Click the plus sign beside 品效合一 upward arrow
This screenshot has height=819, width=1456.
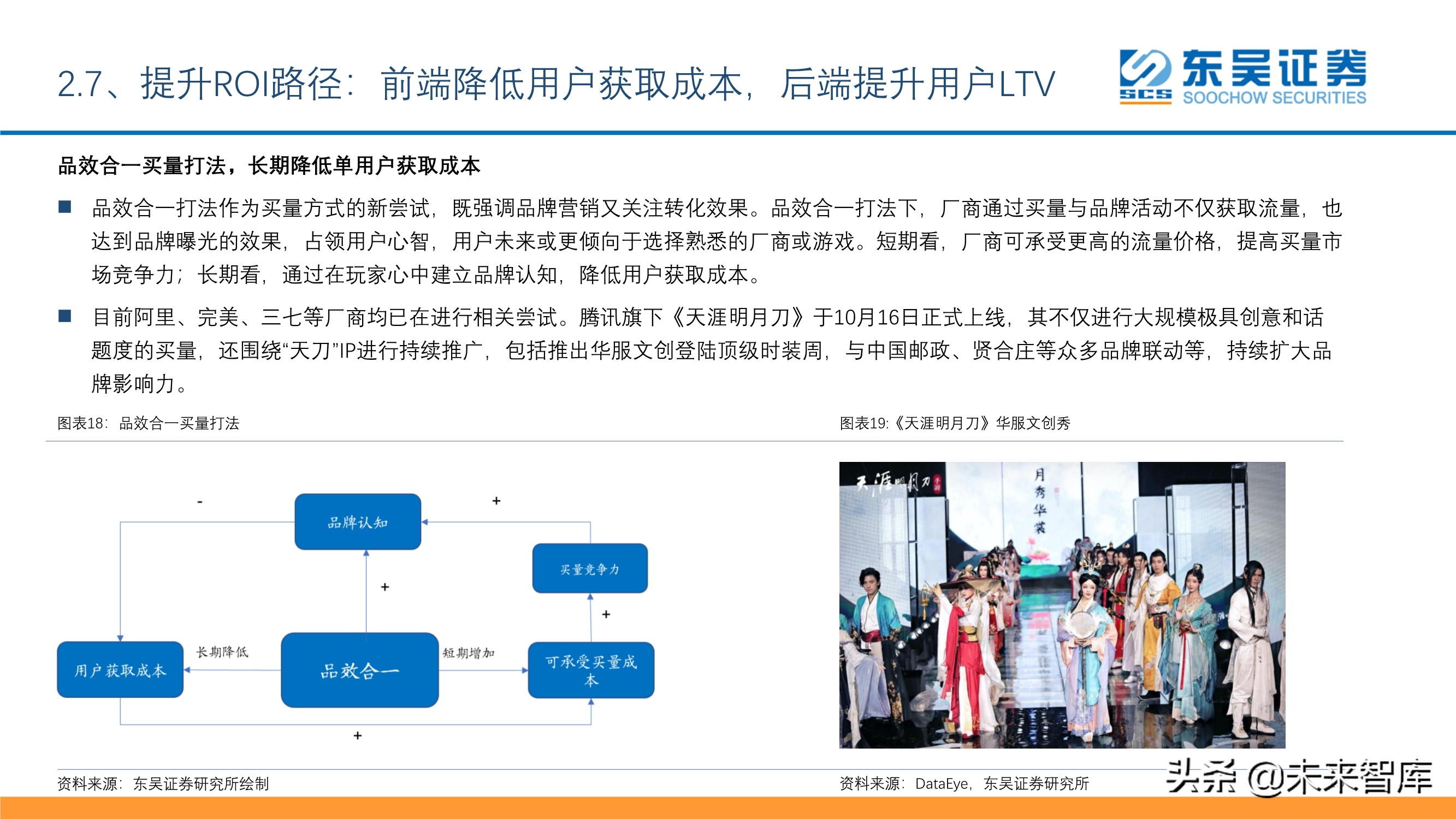[x=385, y=587]
